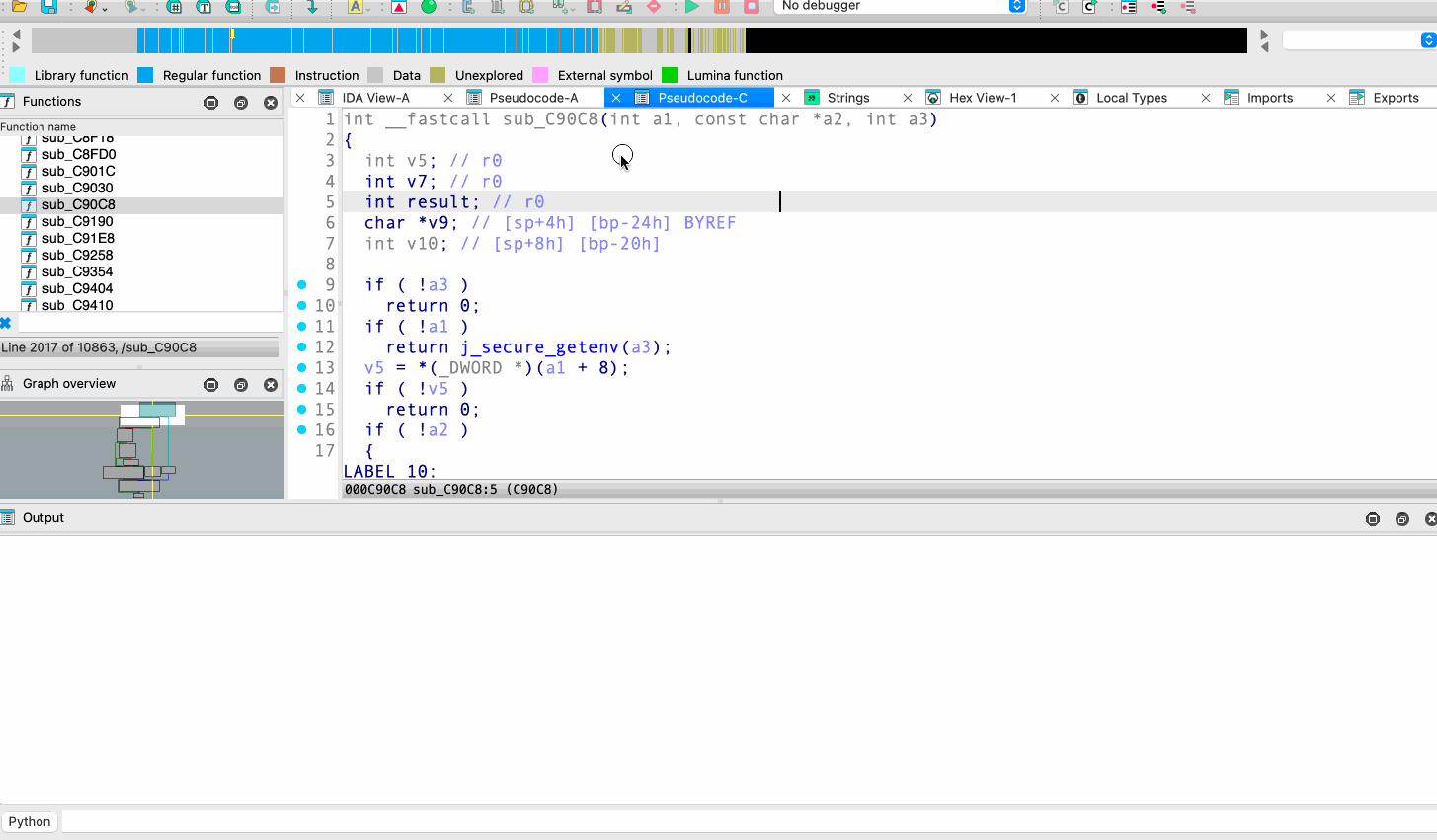Click the red stop-sign breakpoint icon

coord(654,6)
